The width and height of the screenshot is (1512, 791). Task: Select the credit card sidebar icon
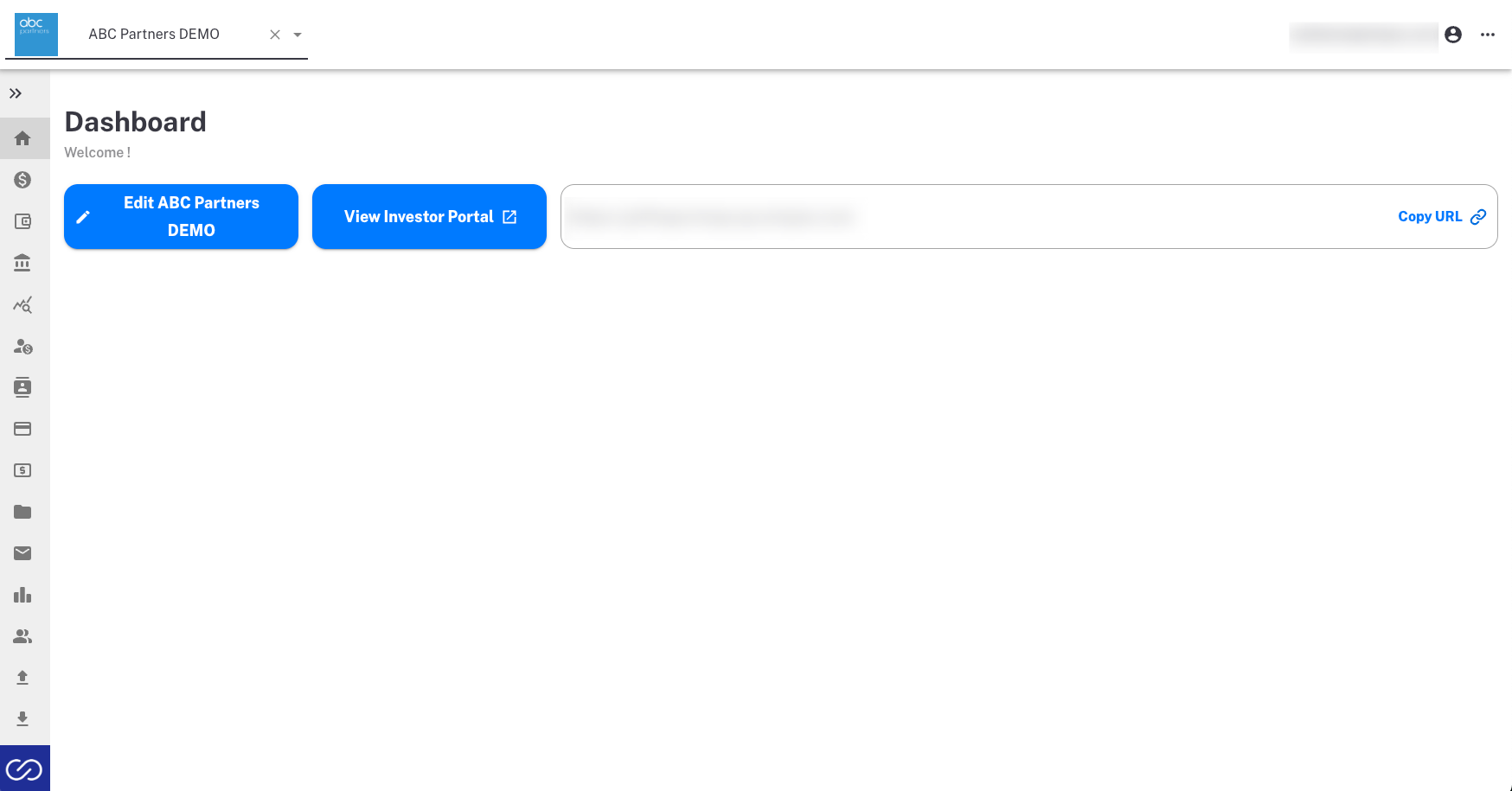[x=22, y=429]
